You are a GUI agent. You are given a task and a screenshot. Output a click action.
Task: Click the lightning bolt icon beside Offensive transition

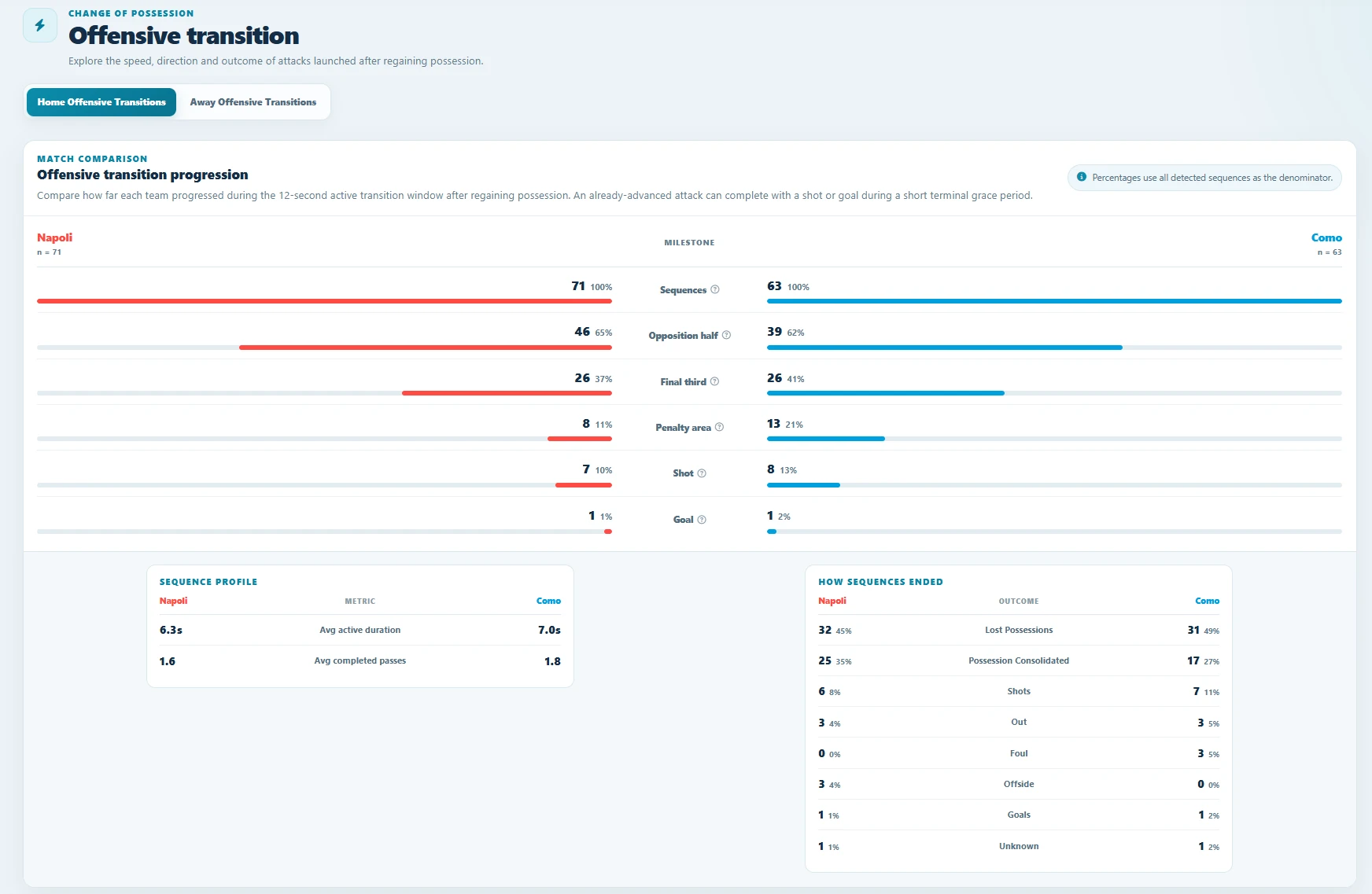40,25
